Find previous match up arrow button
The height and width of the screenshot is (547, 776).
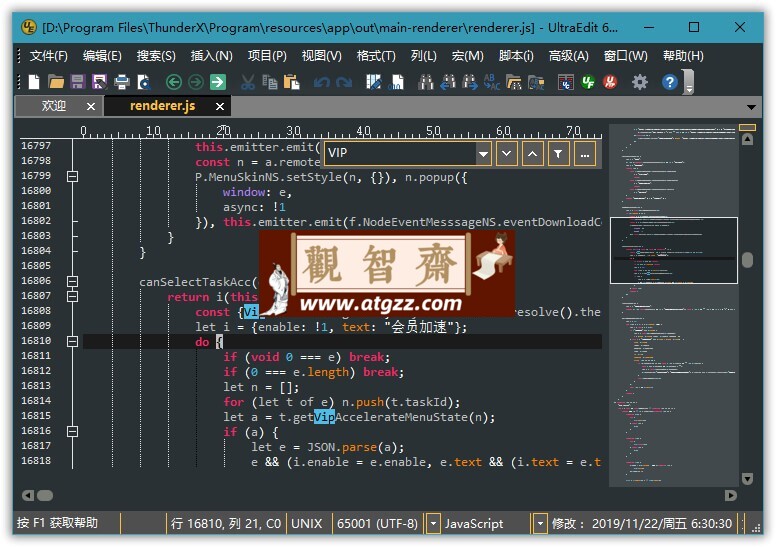tap(532, 153)
